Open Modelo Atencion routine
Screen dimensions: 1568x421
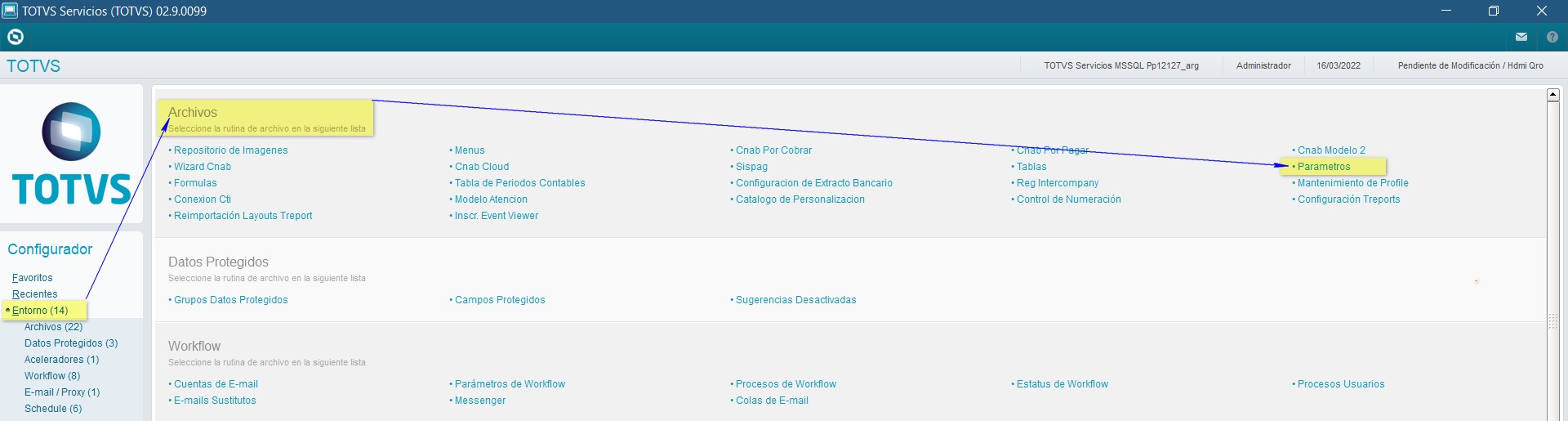[491, 199]
